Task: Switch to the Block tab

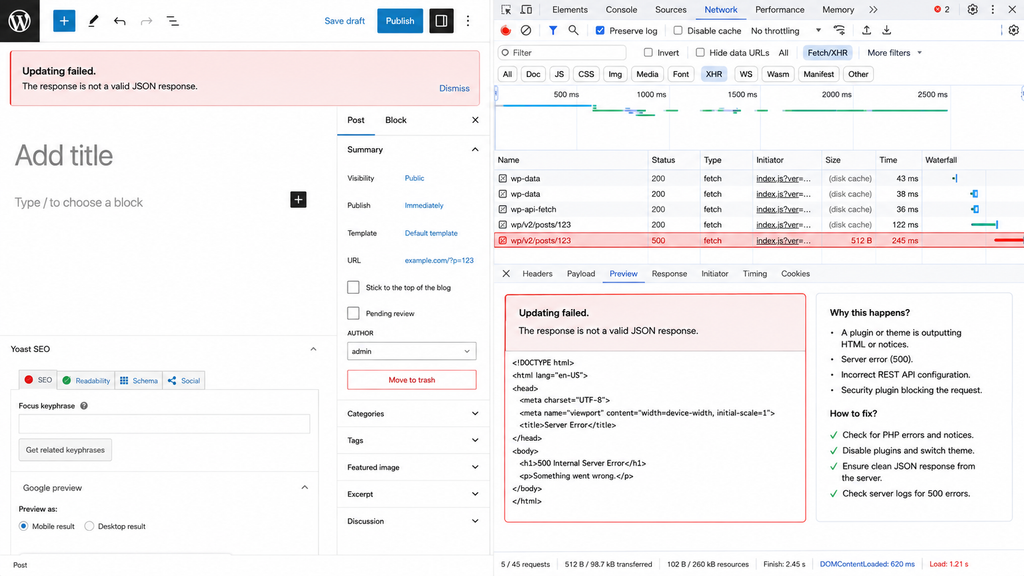Action: (x=396, y=120)
